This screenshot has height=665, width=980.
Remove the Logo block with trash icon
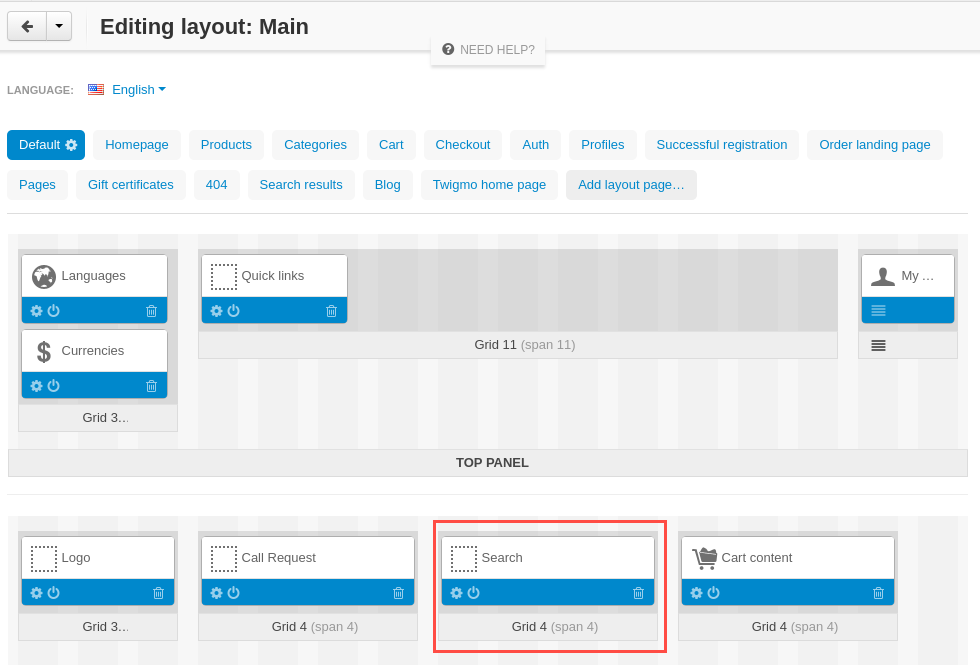(158, 592)
